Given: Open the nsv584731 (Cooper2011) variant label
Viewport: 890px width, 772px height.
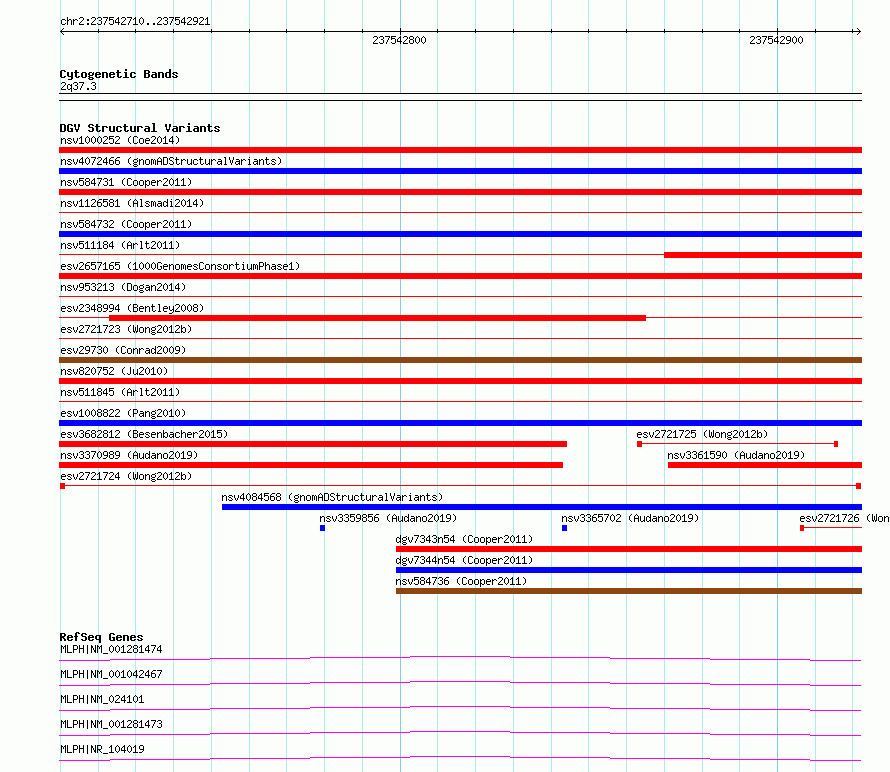Looking at the screenshot, I should coord(126,182).
